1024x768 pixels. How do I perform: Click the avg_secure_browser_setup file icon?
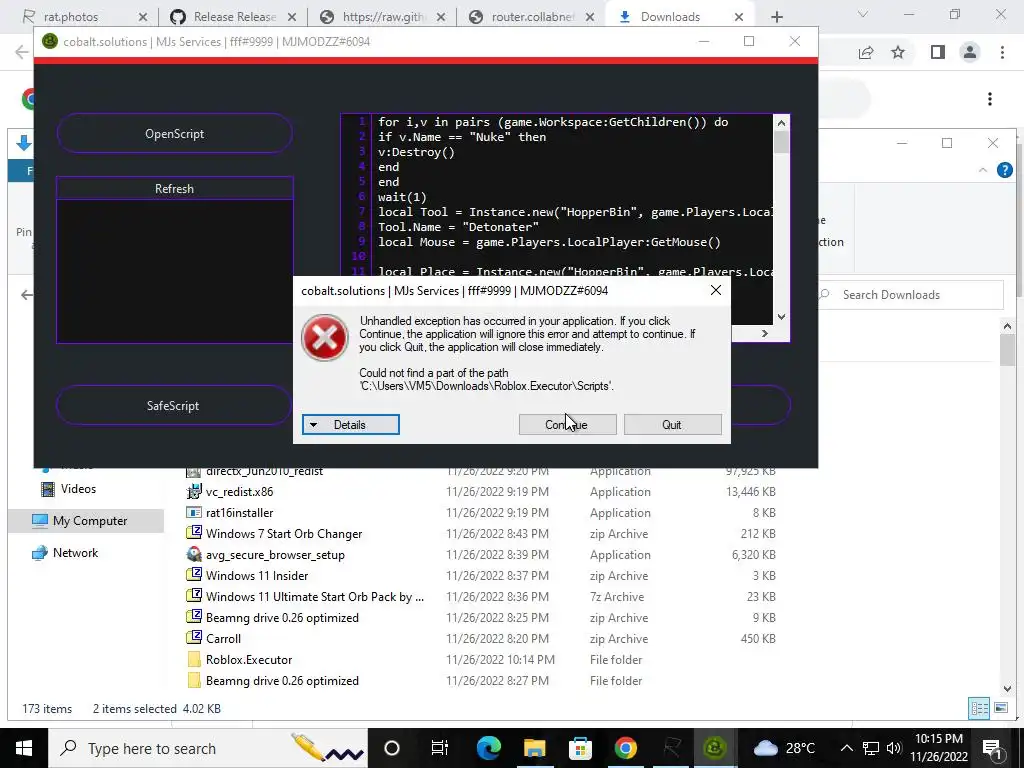pyautogui.click(x=194, y=554)
